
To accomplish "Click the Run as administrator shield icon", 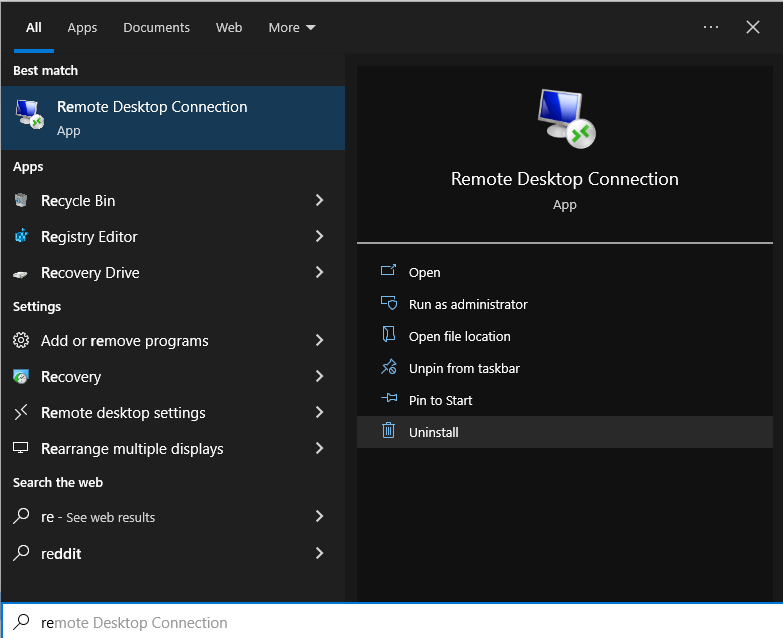I will pyautogui.click(x=389, y=303).
